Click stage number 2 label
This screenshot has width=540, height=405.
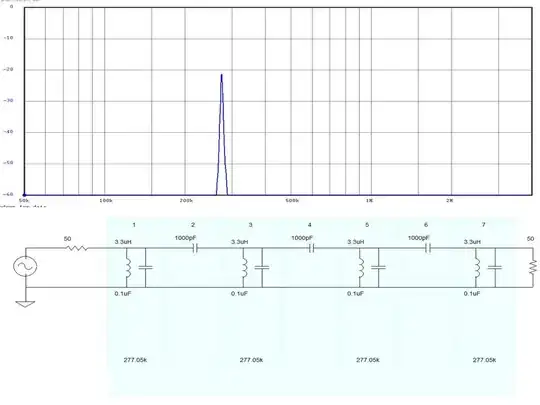point(193,225)
